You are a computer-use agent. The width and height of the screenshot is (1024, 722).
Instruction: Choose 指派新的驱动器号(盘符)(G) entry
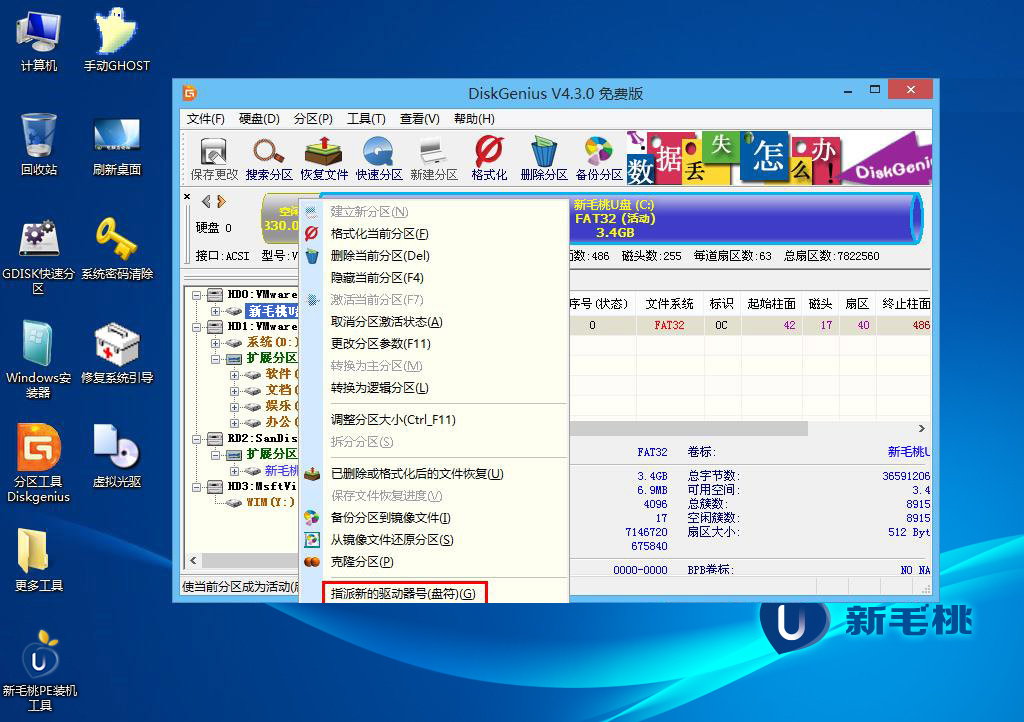pyautogui.click(x=434, y=593)
